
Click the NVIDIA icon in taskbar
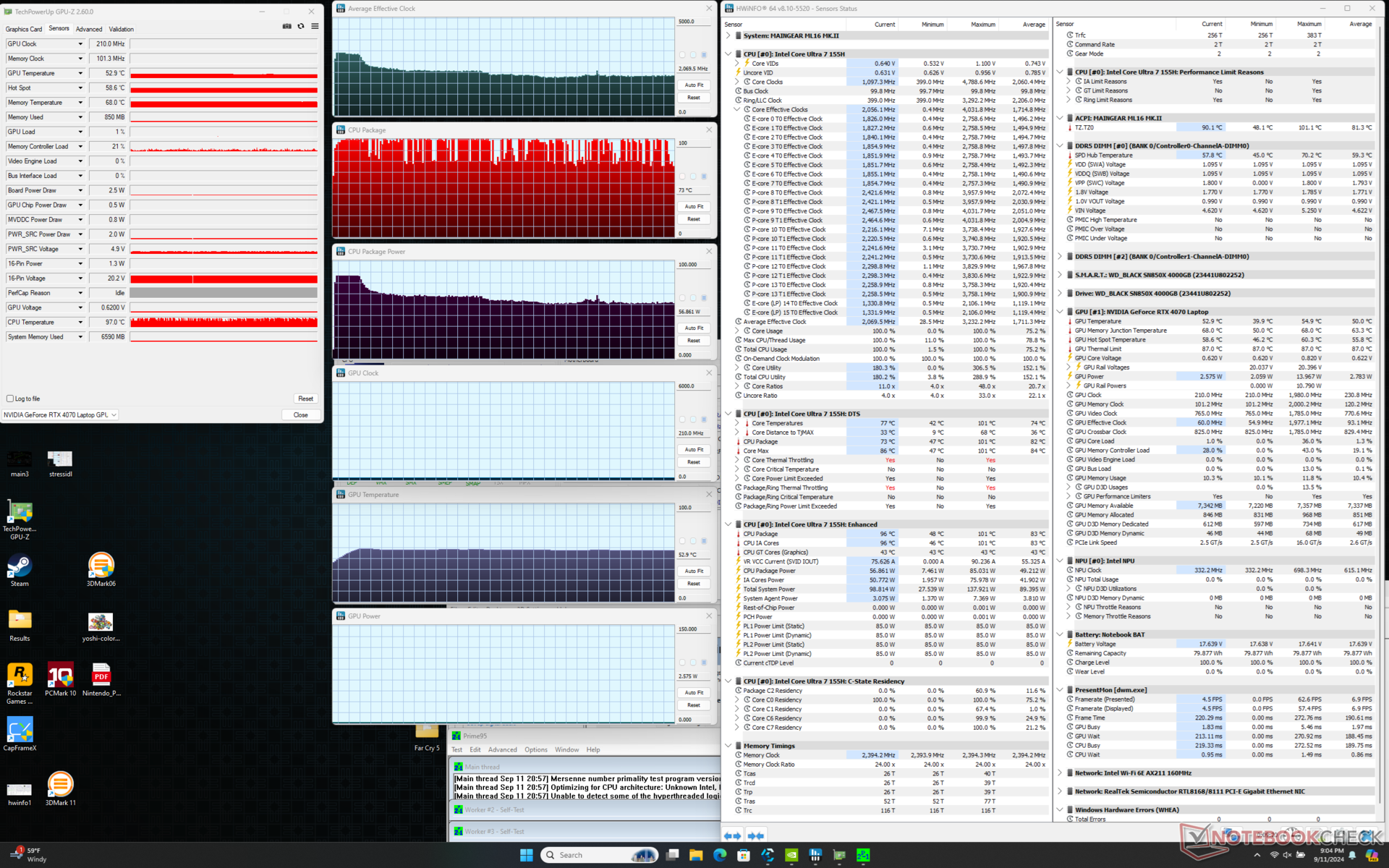[x=791, y=855]
